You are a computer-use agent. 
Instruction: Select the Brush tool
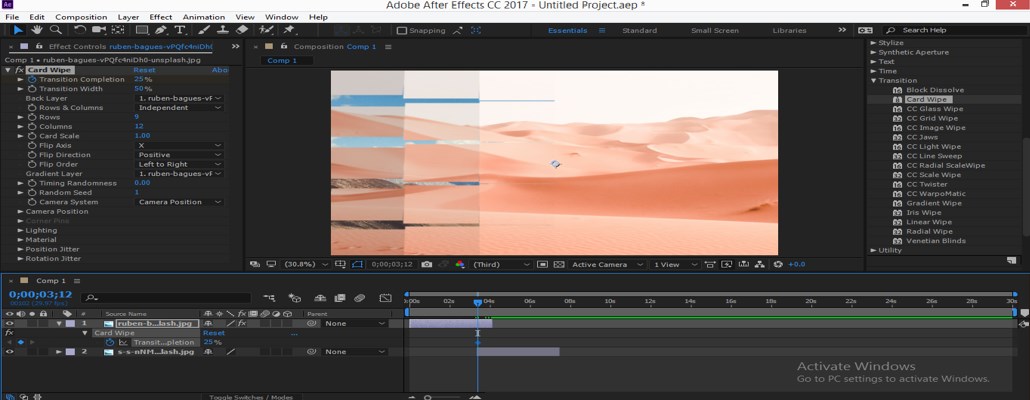204,30
